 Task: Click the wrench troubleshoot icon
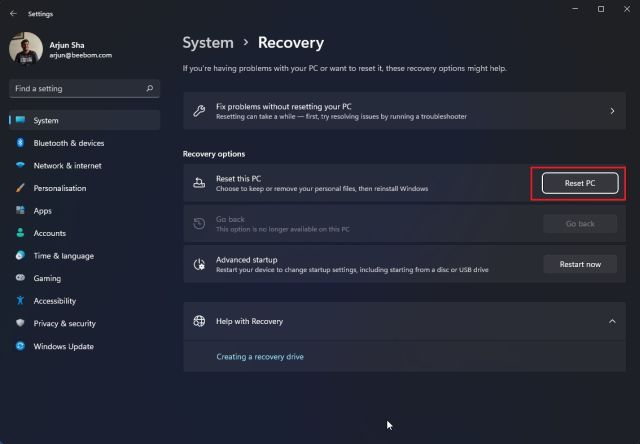tap(199, 111)
